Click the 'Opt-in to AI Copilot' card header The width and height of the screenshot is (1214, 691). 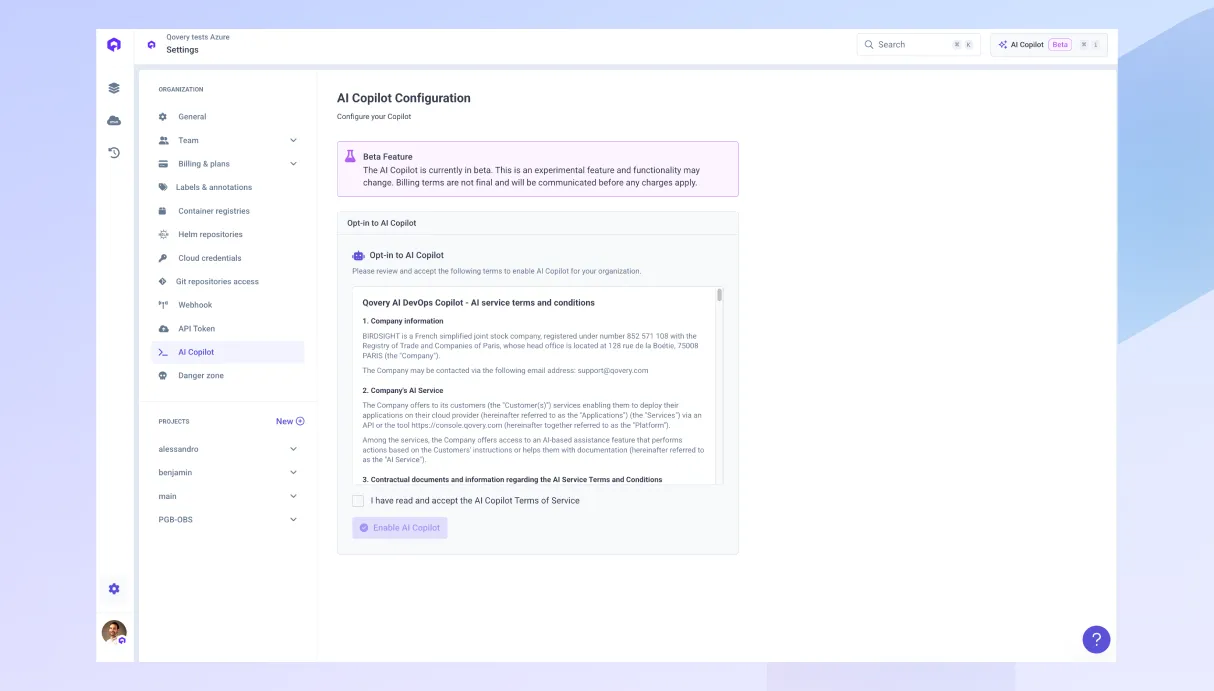coord(538,223)
